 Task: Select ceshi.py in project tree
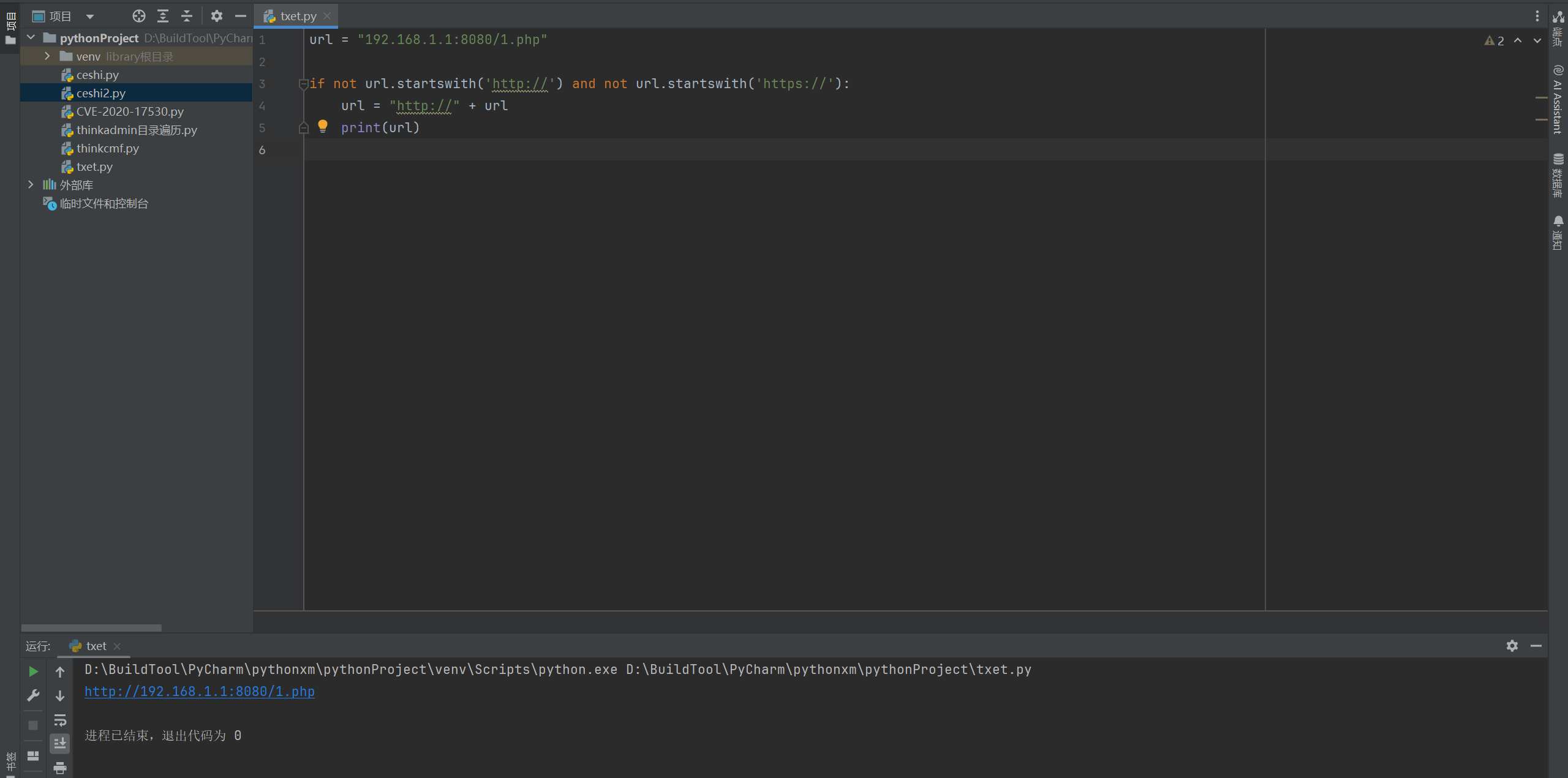tap(97, 75)
